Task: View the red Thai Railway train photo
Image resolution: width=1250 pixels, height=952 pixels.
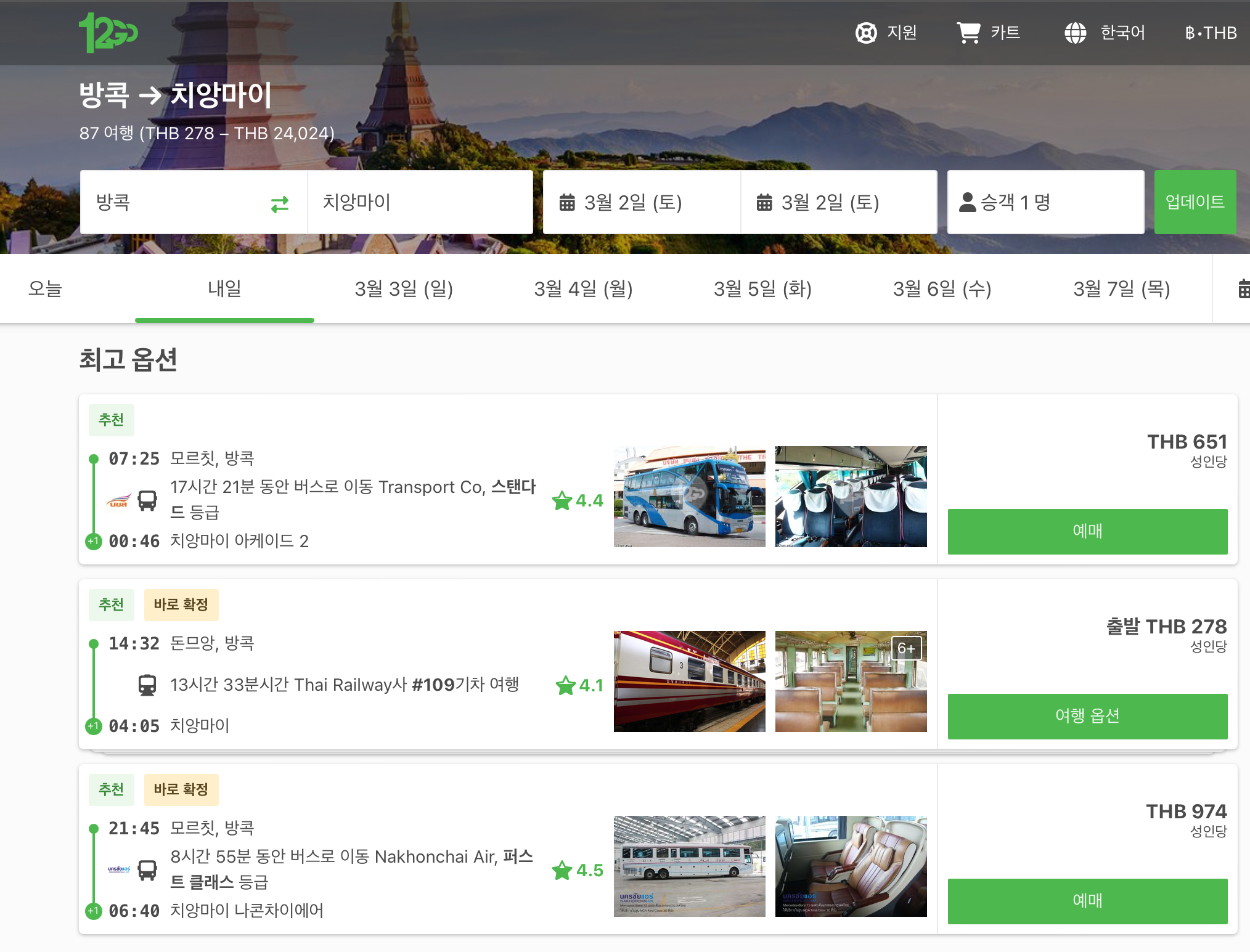Action: tap(690, 681)
